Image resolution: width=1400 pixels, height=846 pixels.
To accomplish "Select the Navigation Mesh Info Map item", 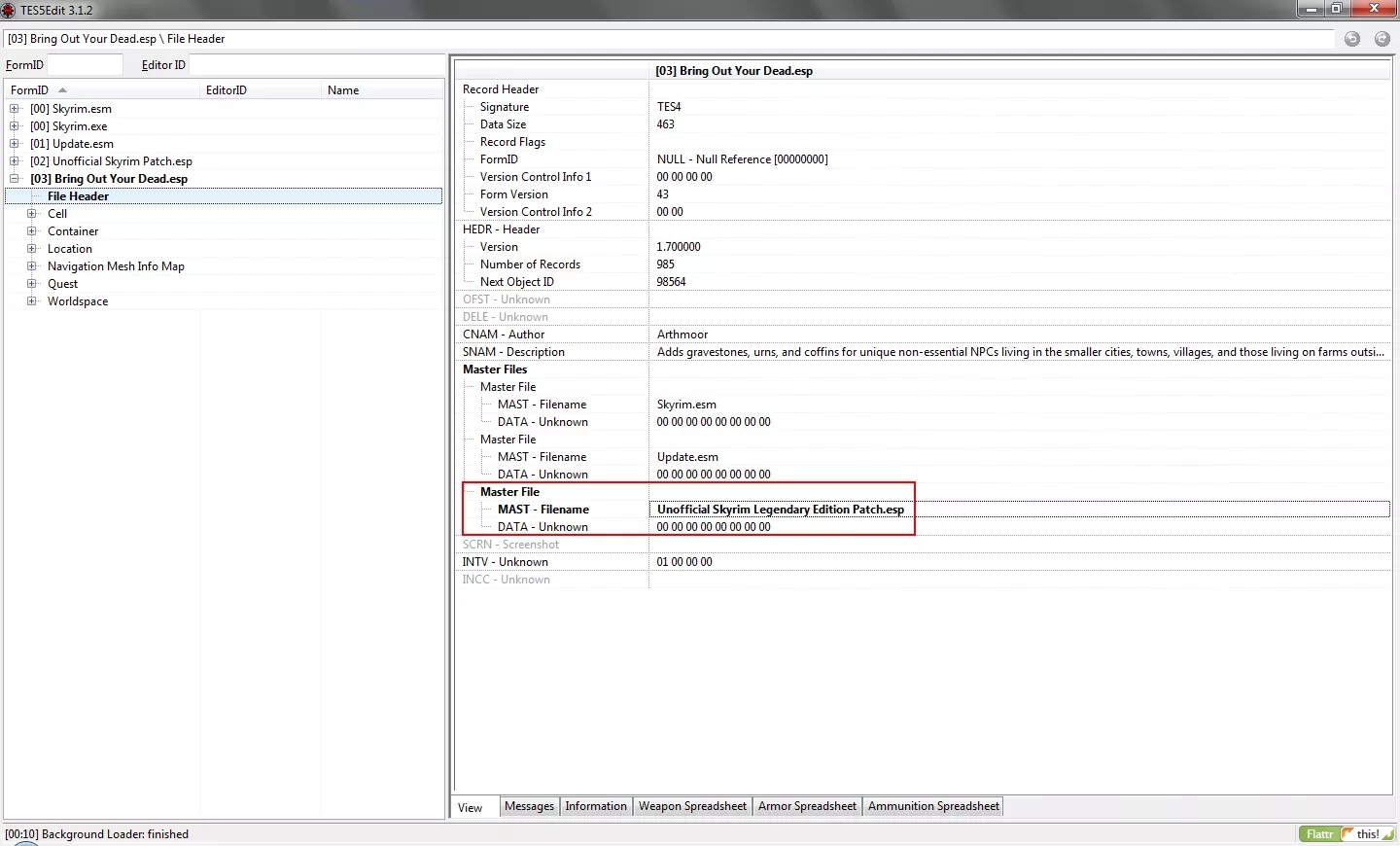I will pyautogui.click(x=116, y=266).
